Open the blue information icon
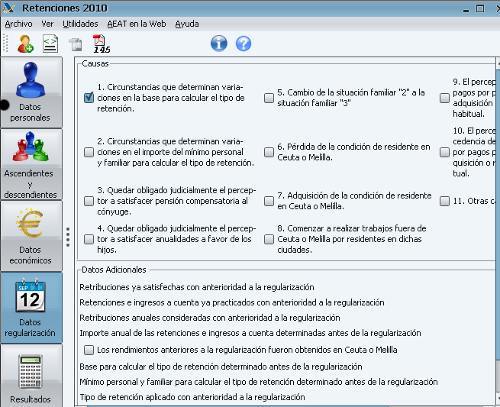This screenshot has width=500, height=407. (219, 43)
